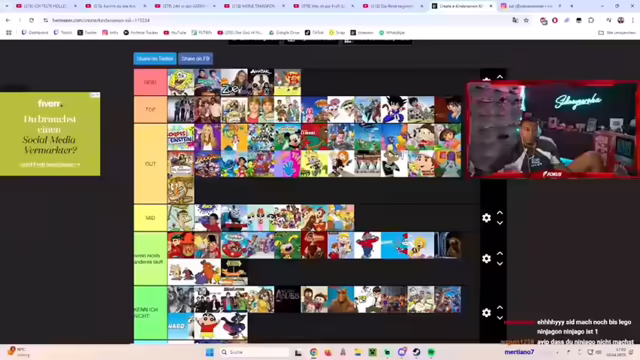Open the Dashboard bookmark
Screen dimensions: 640x360
35,32
